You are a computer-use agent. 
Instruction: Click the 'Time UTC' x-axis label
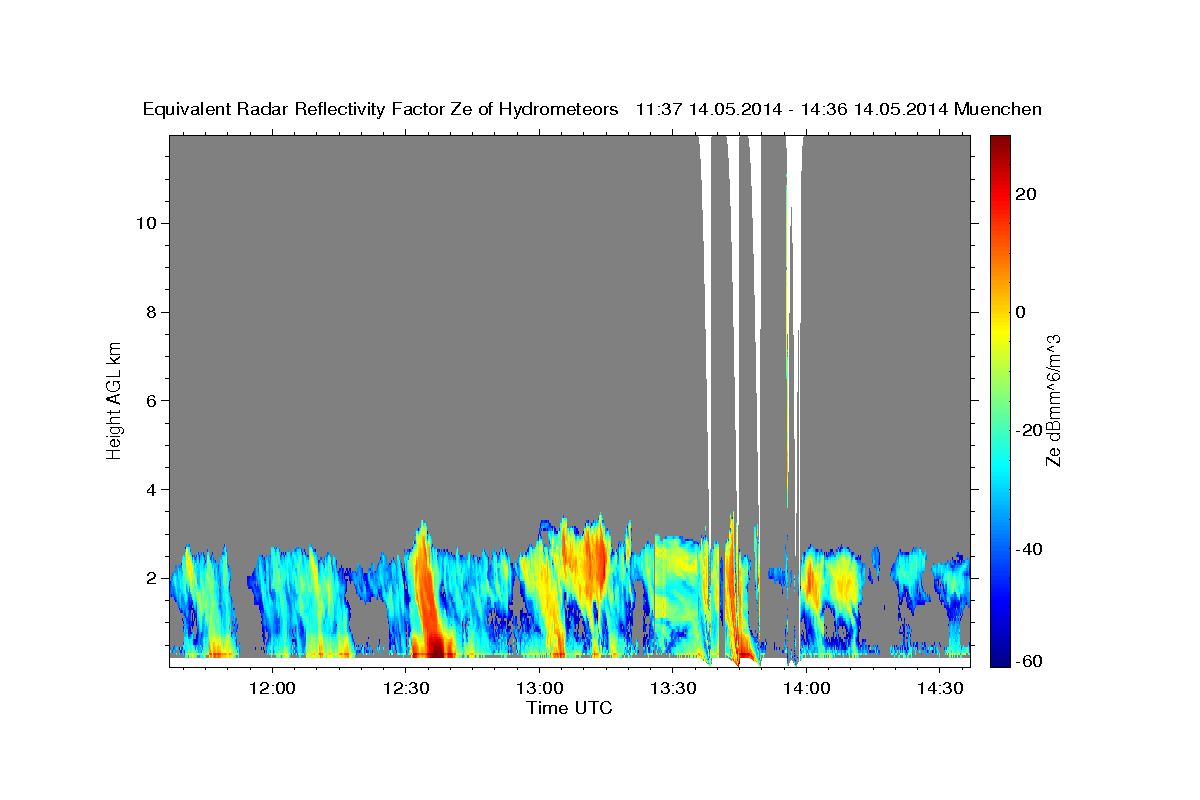(x=569, y=709)
